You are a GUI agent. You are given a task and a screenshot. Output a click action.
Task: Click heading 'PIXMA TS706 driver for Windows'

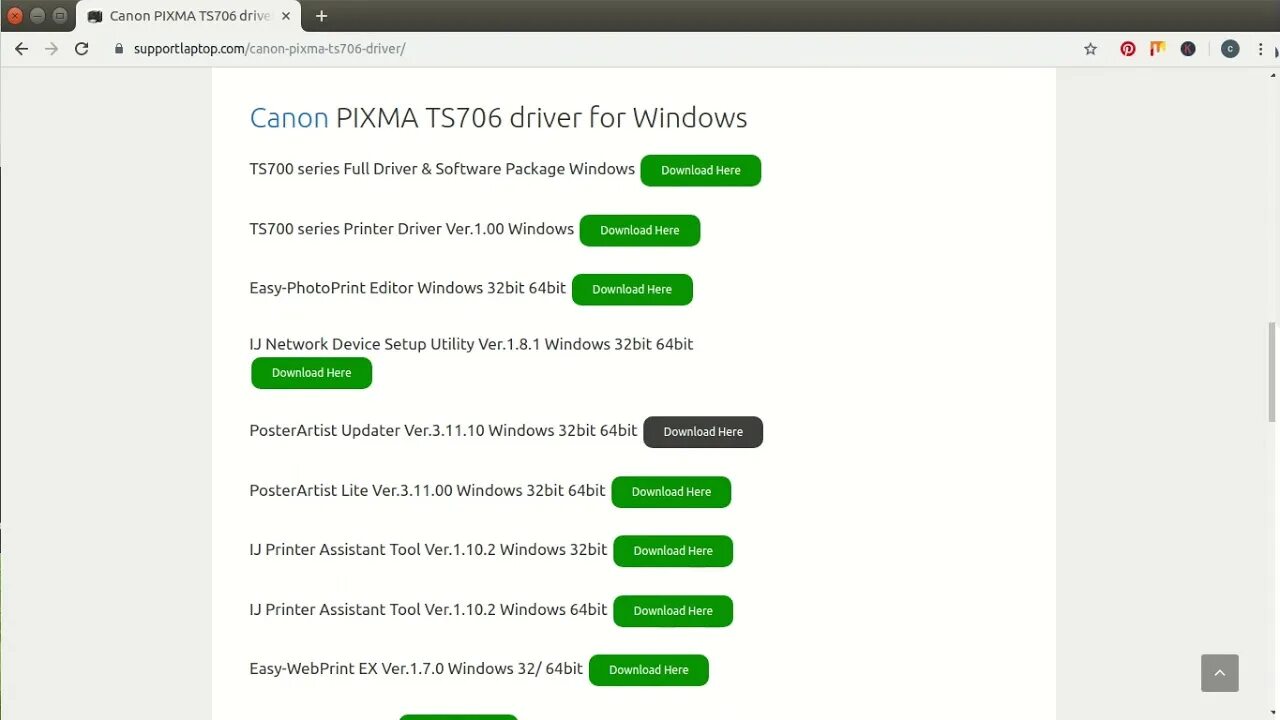(x=541, y=118)
